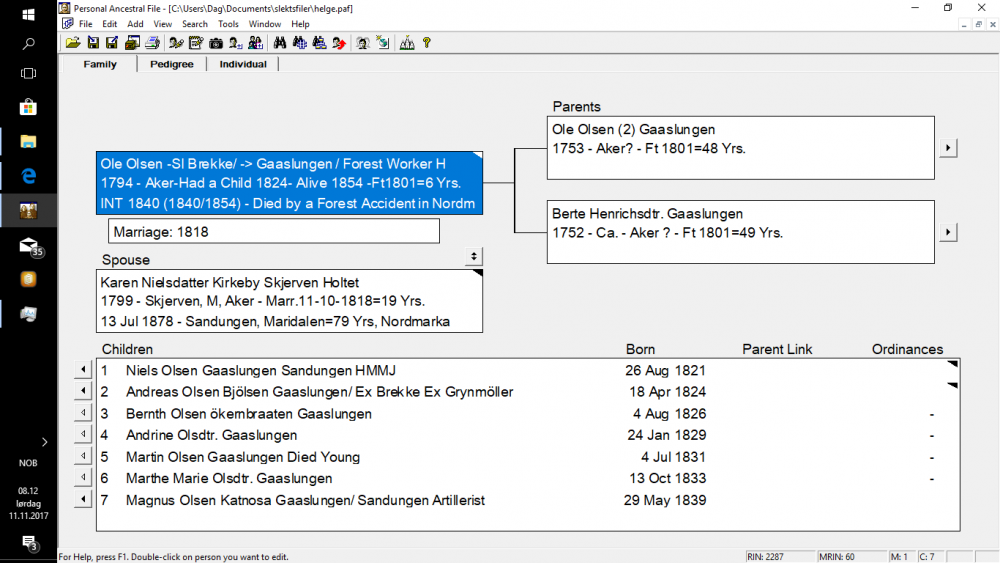Screen dimensions: 1000x563
Task: Click the person with red arrow icon
Action: point(339,43)
